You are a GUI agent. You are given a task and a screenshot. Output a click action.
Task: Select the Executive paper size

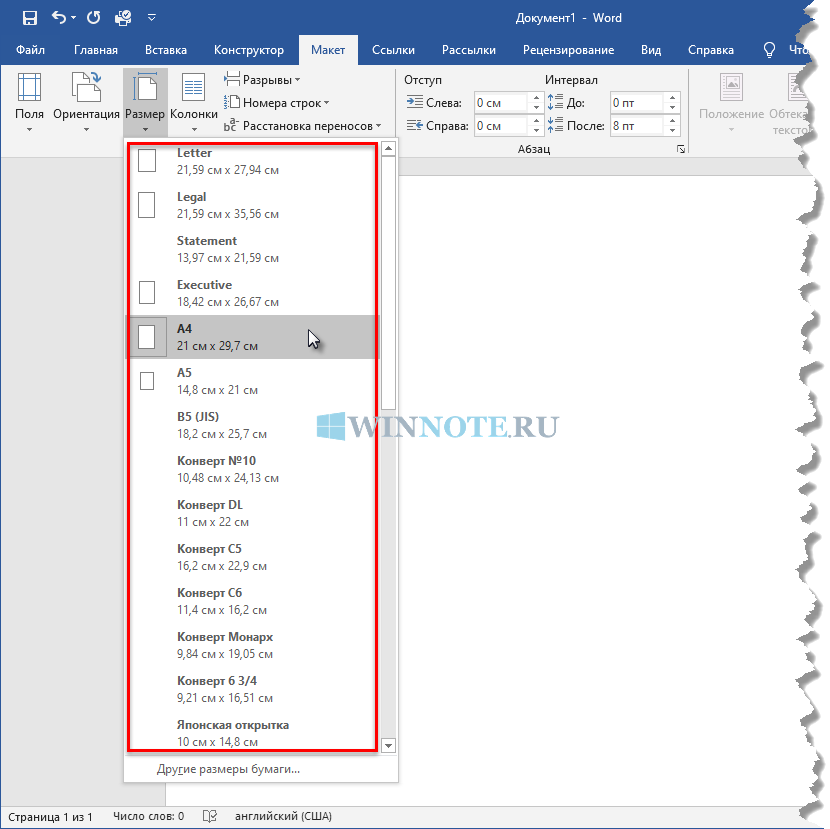coord(253,293)
